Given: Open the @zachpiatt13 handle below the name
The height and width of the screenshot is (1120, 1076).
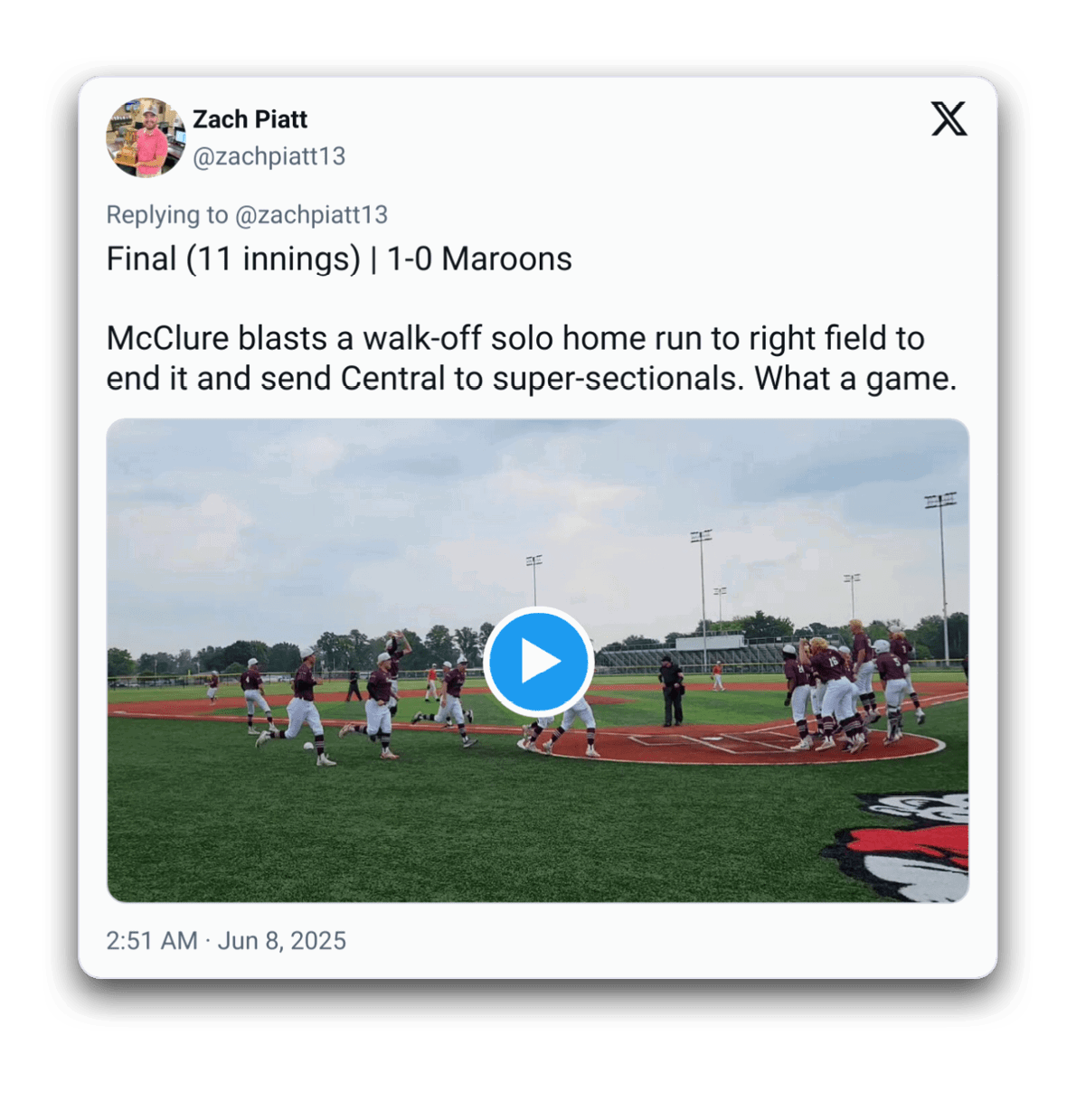Looking at the screenshot, I should [269, 156].
